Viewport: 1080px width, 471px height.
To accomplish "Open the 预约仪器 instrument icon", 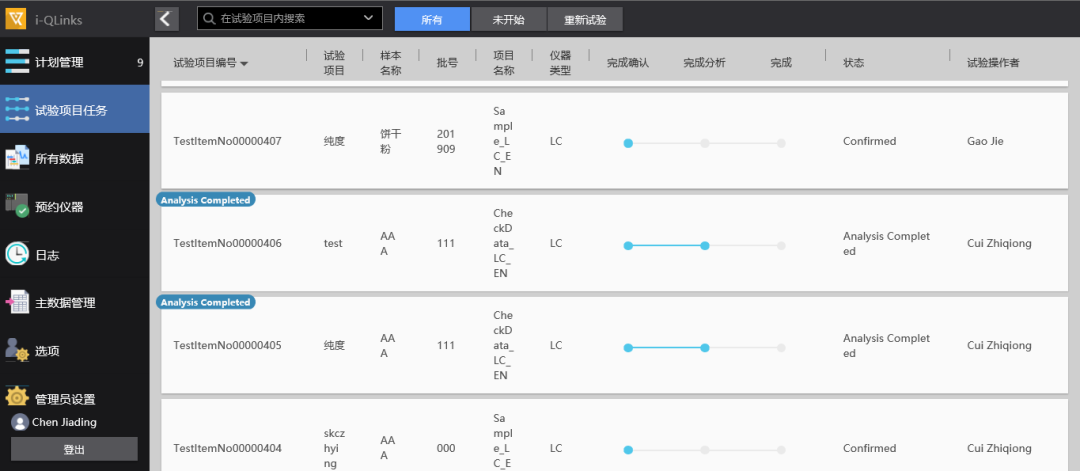I will point(17,206).
